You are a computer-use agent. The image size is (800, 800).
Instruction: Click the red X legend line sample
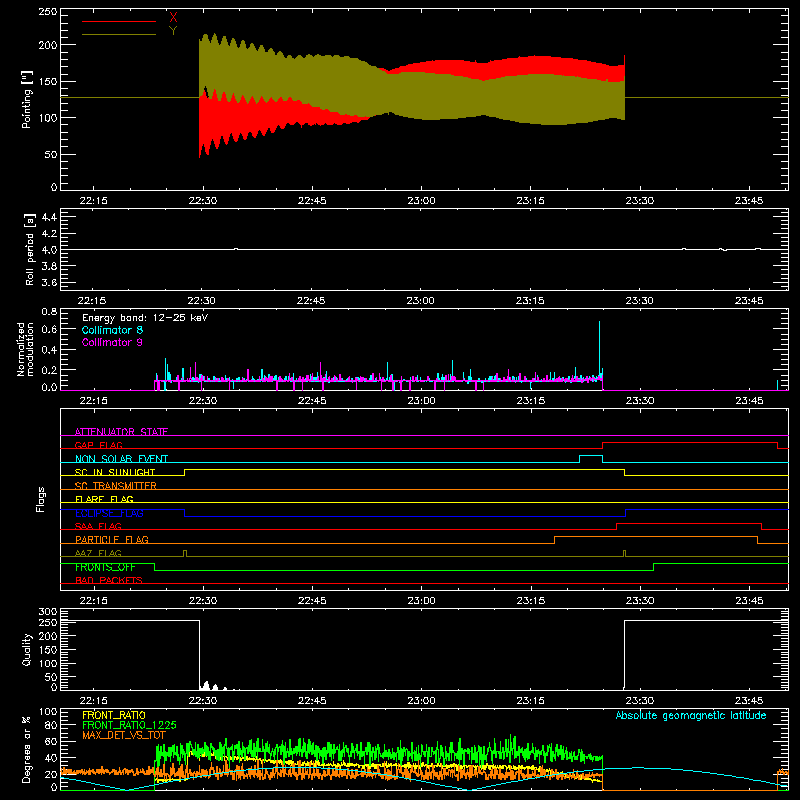[119, 21]
